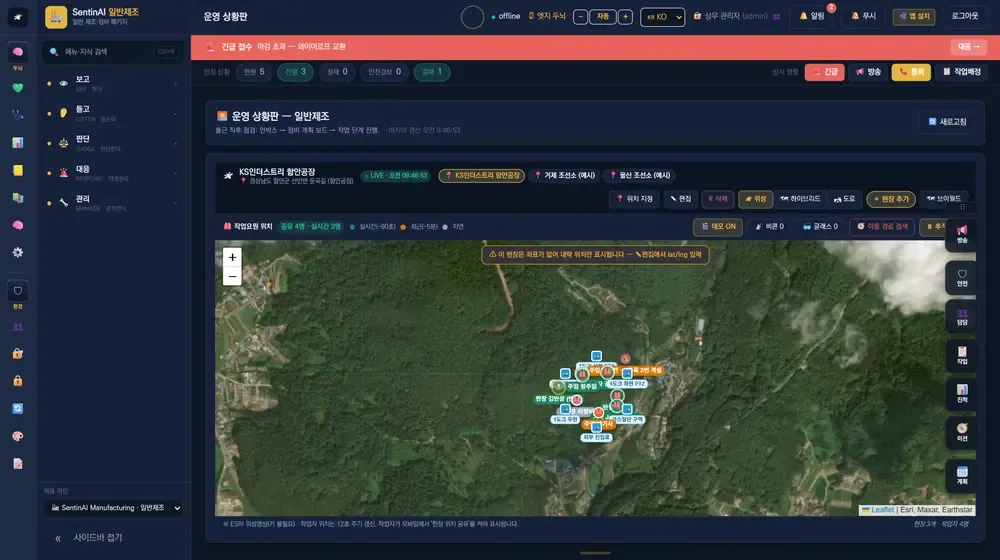Click the green heart icon in the left rail
This screenshot has width=1000, height=560.
coord(17,88)
